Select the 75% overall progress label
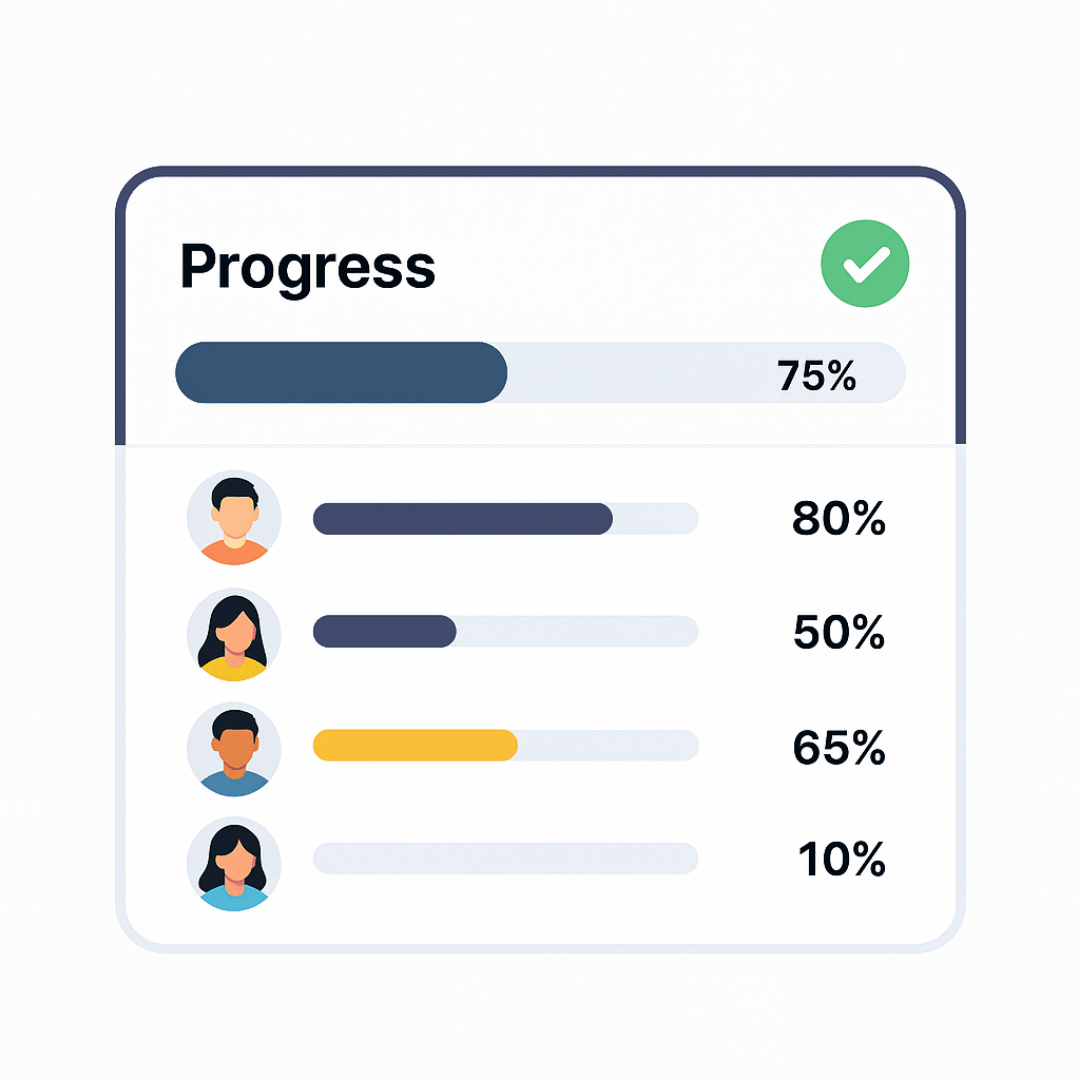The width and height of the screenshot is (1080, 1080). coord(816,375)
